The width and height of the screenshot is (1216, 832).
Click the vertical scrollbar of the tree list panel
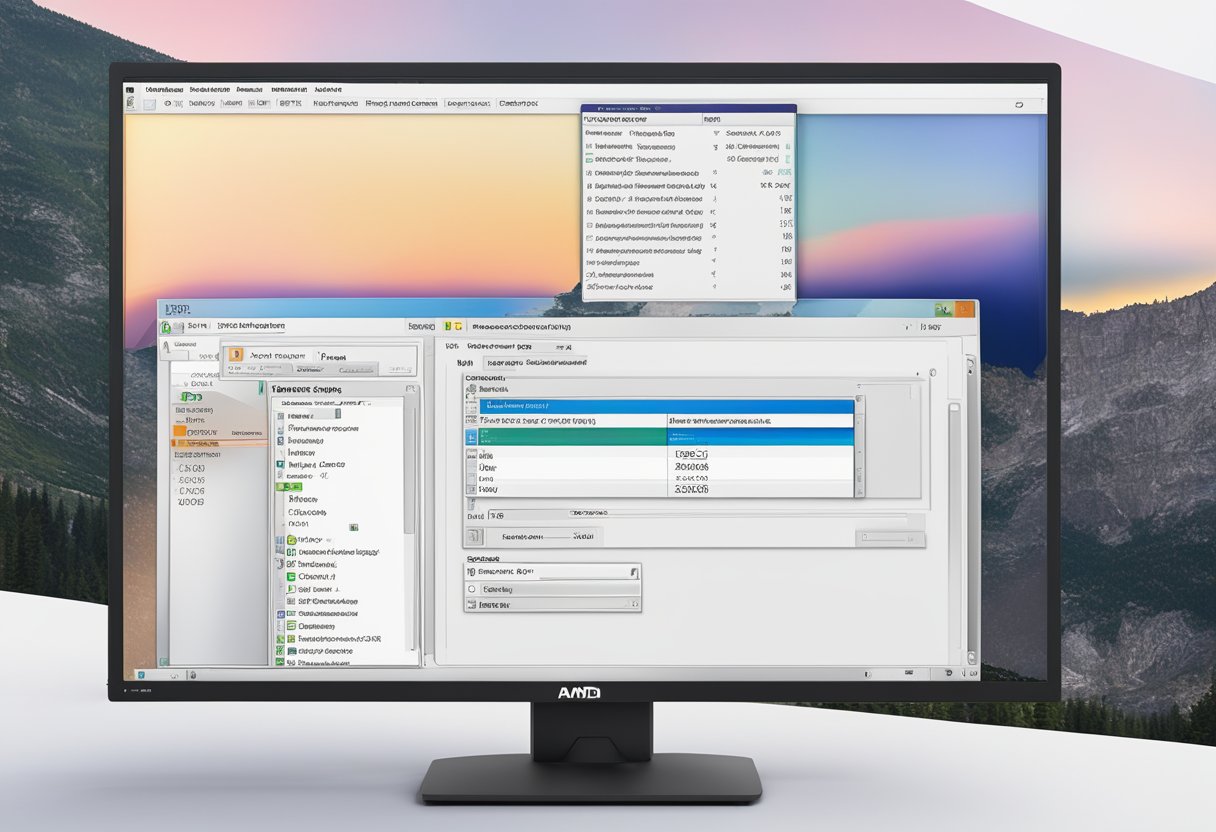[x=409, y=470]
